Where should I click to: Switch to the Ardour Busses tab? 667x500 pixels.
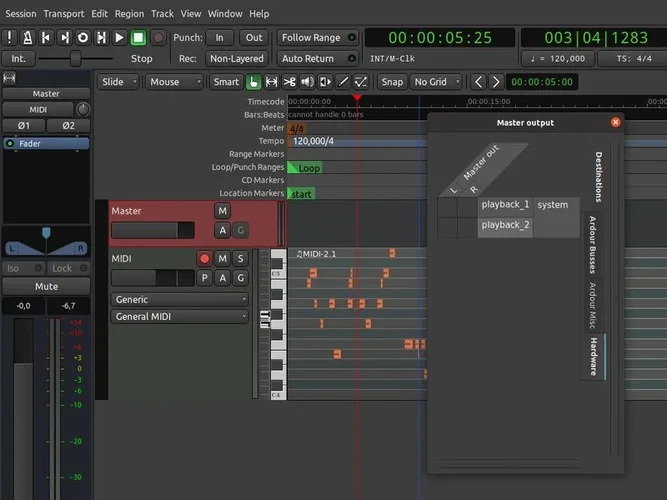coord(592,243)
